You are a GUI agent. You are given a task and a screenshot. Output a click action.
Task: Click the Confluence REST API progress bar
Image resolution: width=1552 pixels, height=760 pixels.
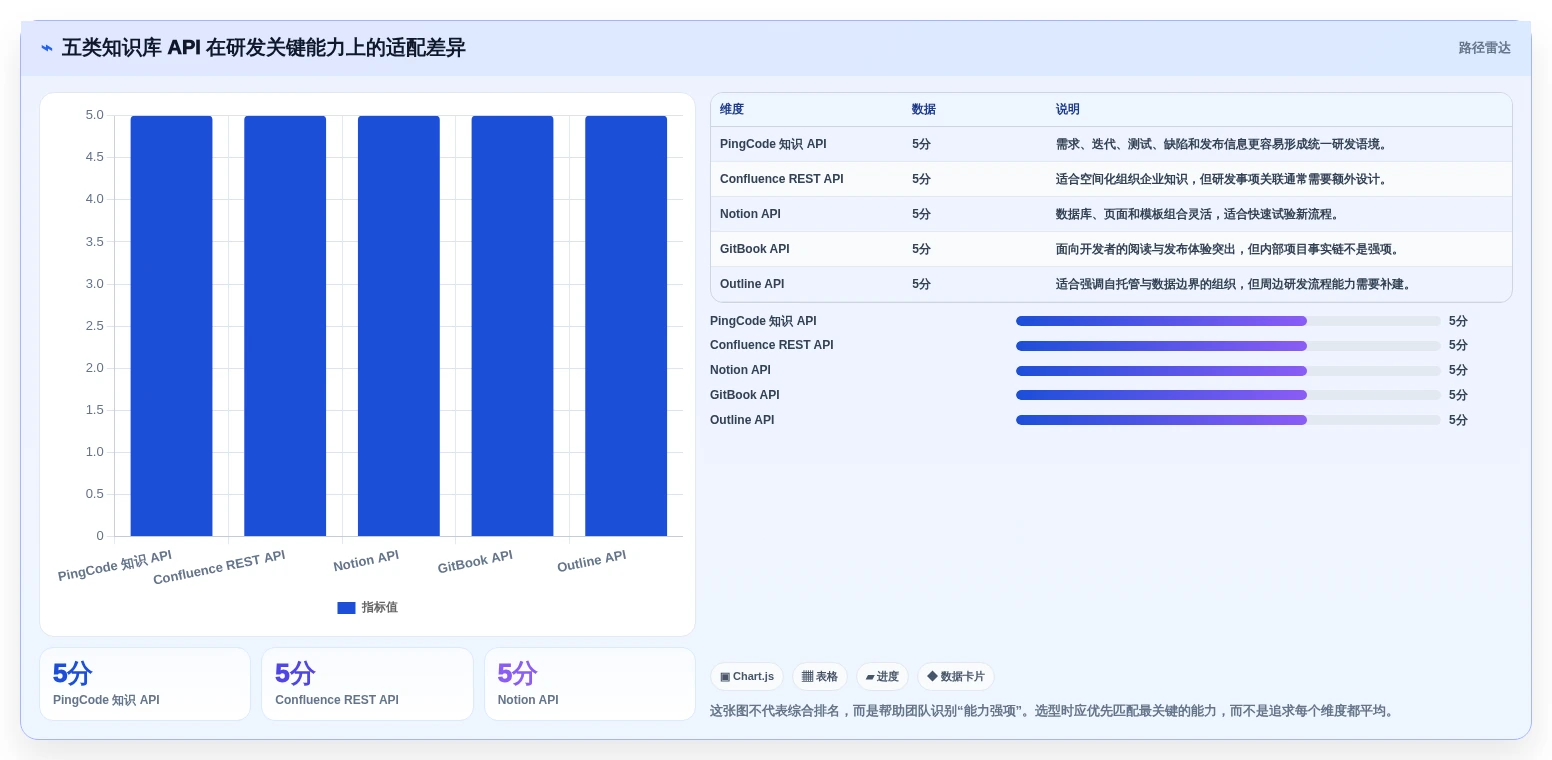point(1228,346)
